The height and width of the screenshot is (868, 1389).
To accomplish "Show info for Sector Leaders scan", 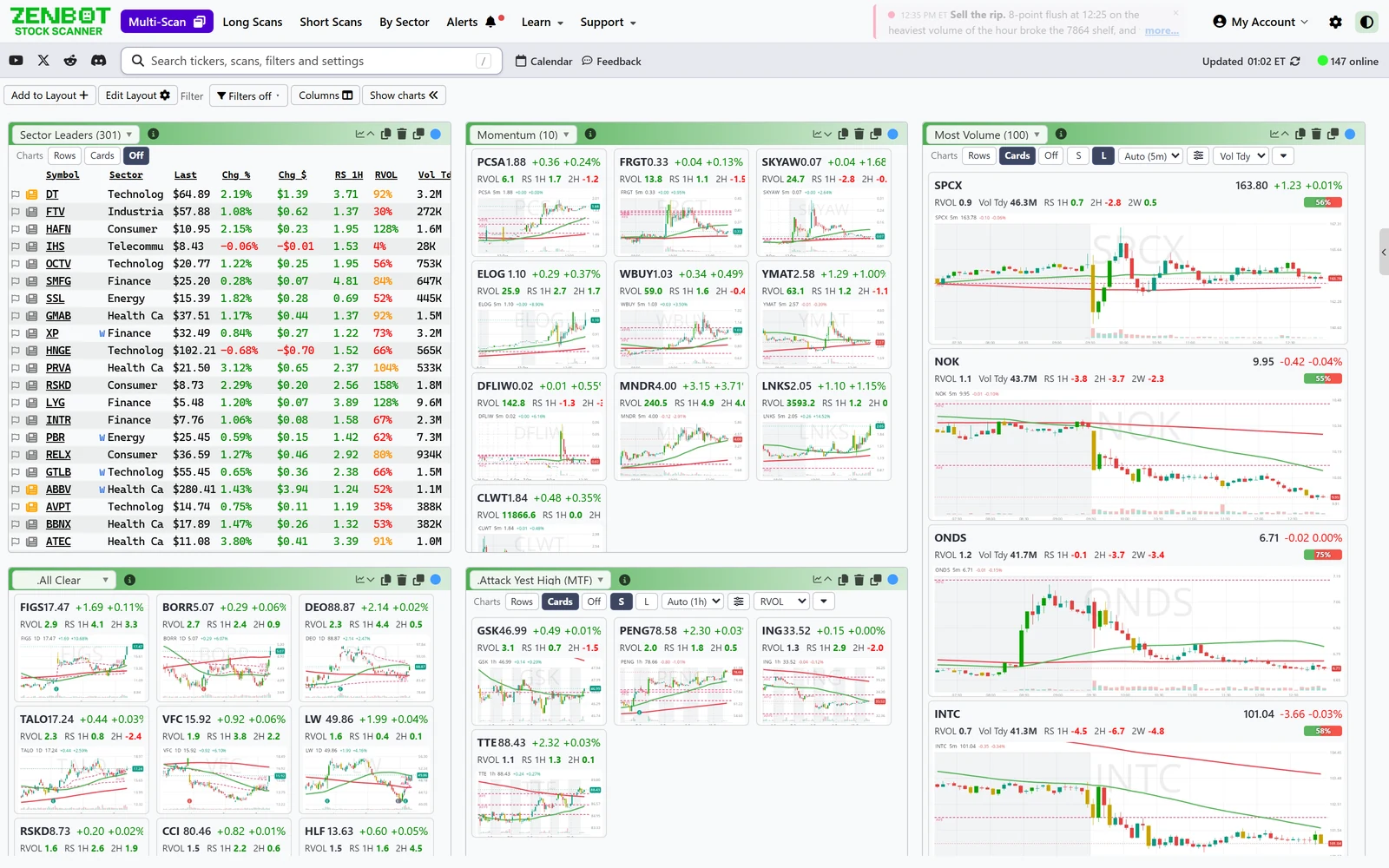I will [153, 134].
